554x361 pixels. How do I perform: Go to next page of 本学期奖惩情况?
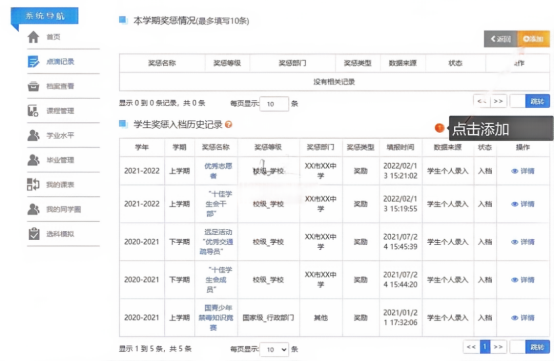498,101
